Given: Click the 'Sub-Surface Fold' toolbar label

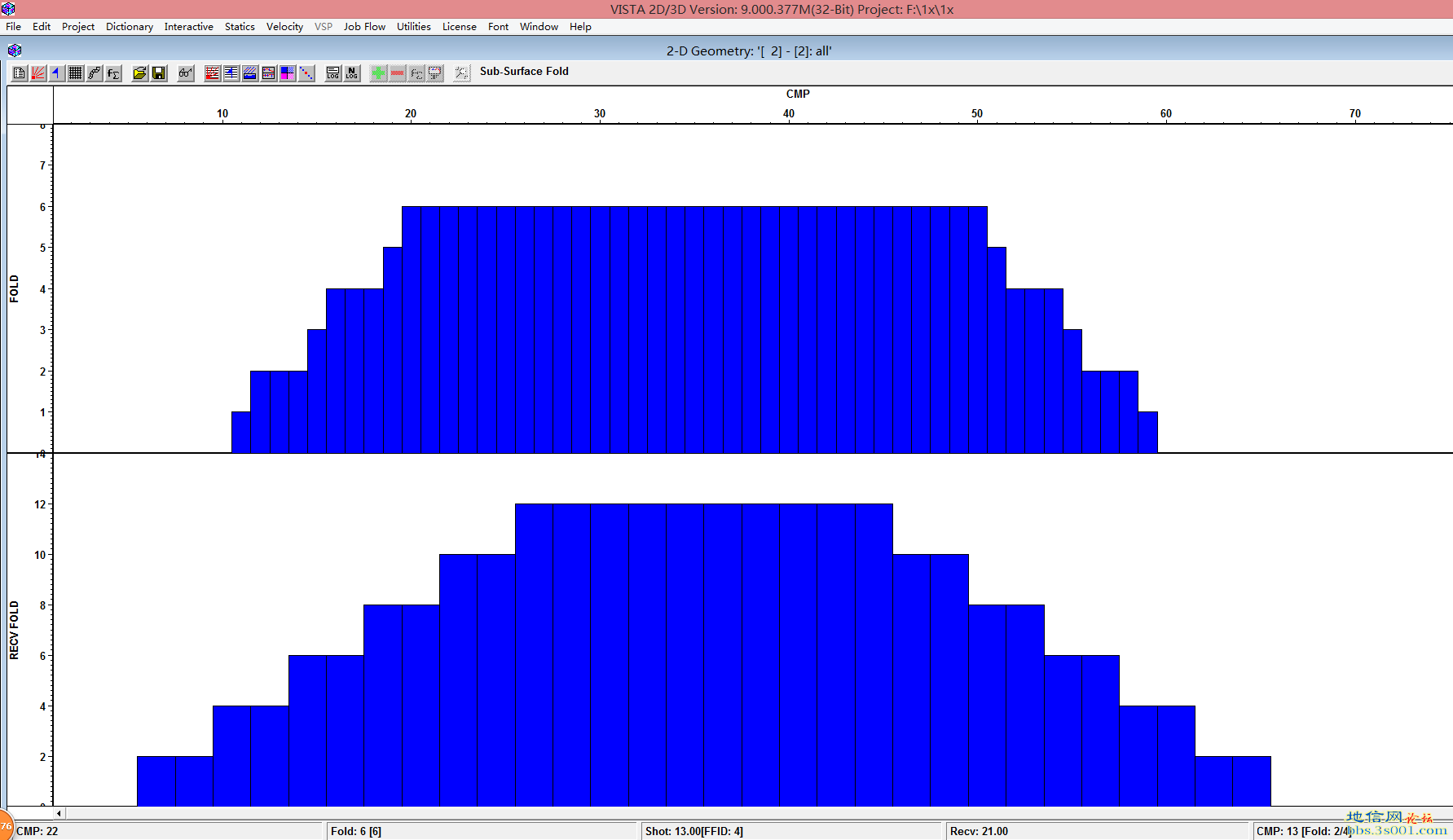Looking at the screenshot, I should tap(524, 72).
